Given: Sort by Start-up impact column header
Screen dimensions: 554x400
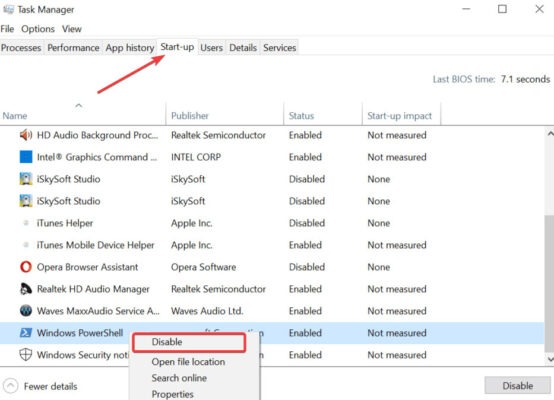Looking at the screenshot, I should pos(400,116).
